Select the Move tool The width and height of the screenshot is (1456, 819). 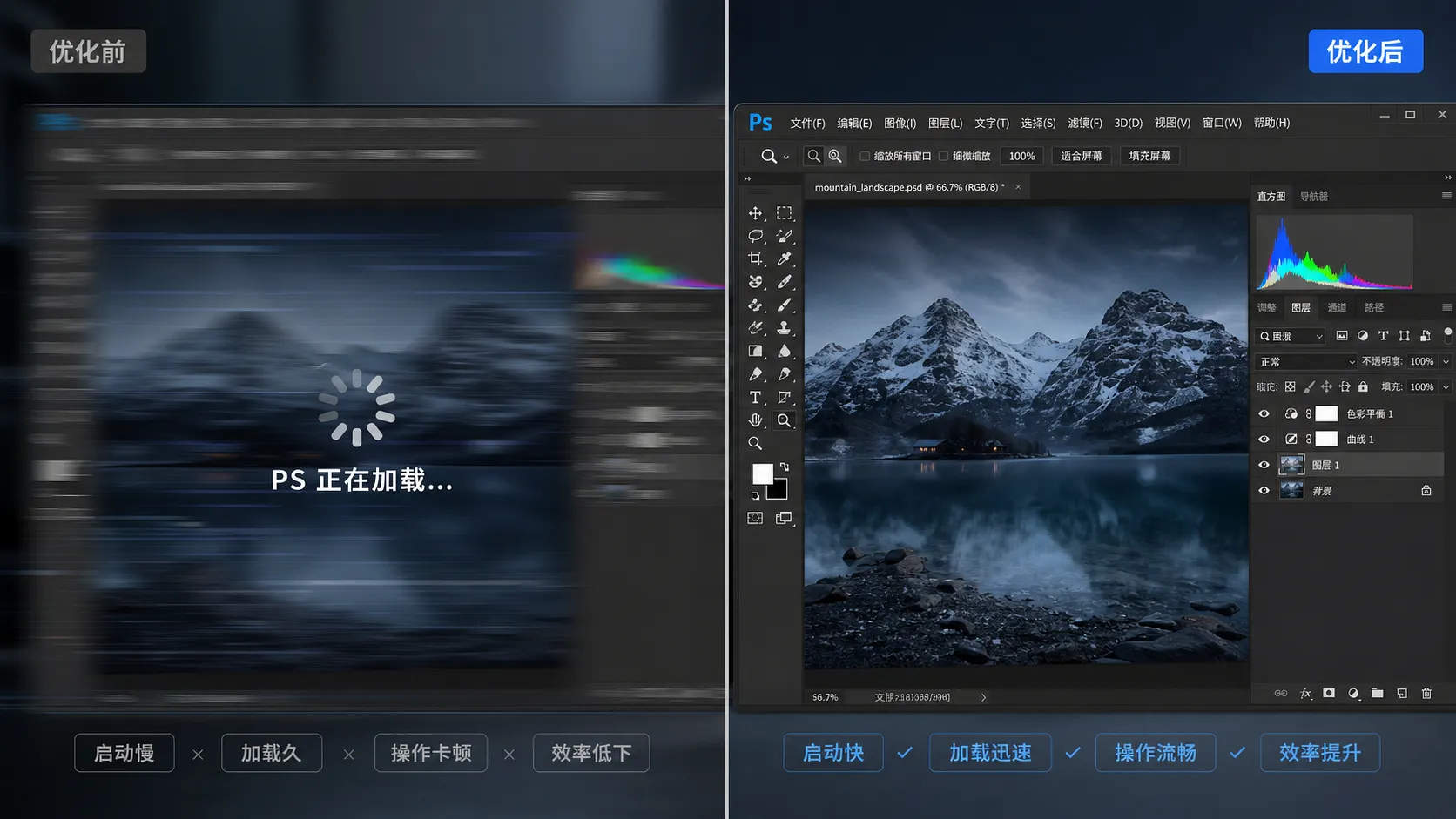tap(755, 213)
